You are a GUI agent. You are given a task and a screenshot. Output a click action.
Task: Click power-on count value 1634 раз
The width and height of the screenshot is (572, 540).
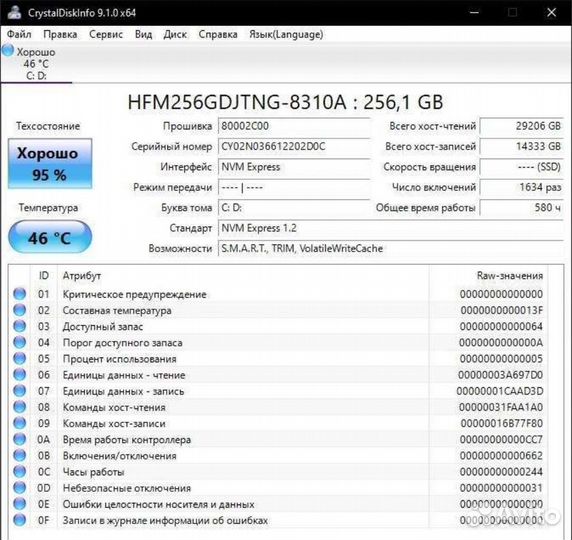point(522,188)
